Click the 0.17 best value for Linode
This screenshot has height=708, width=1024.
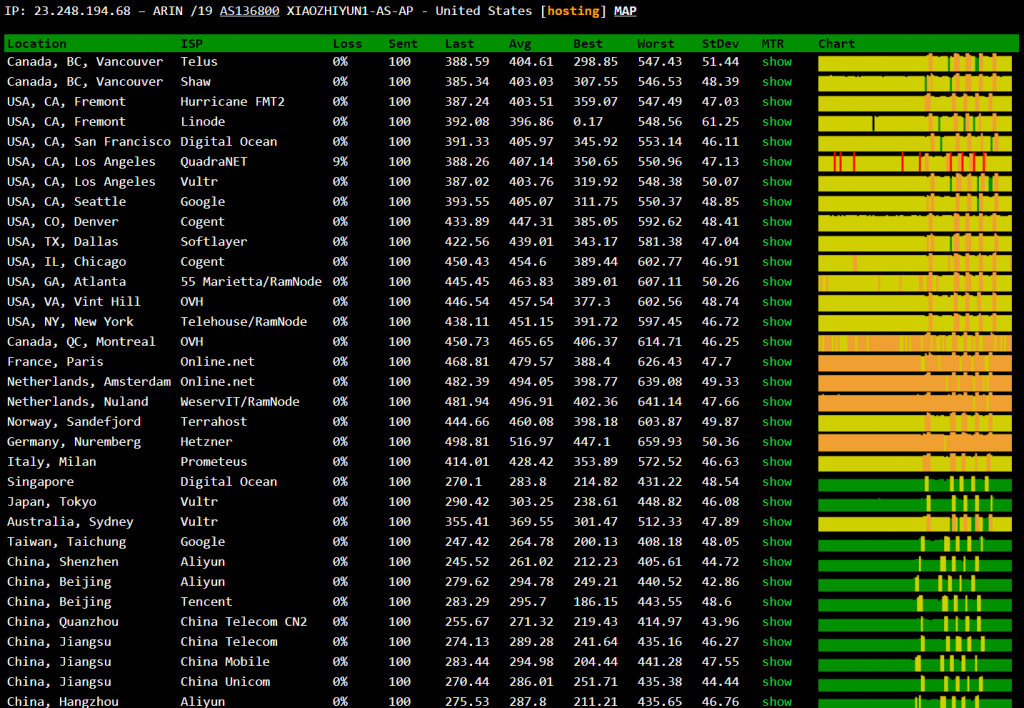(x=588, y=122)
